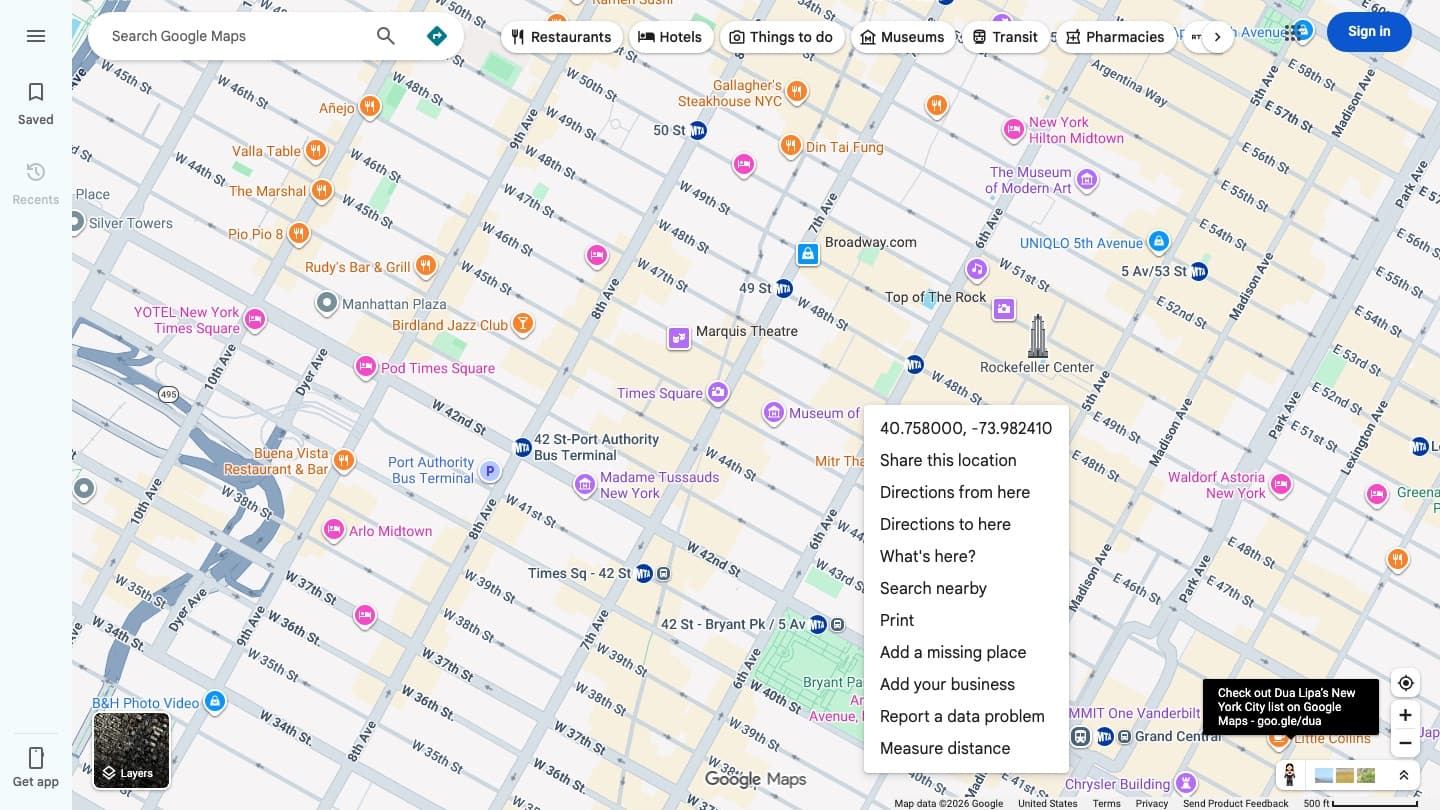This screenshot has width=1440, height=810.
Task: Select the Arlo Midtown hotel marker
Action: coord(334,530)
